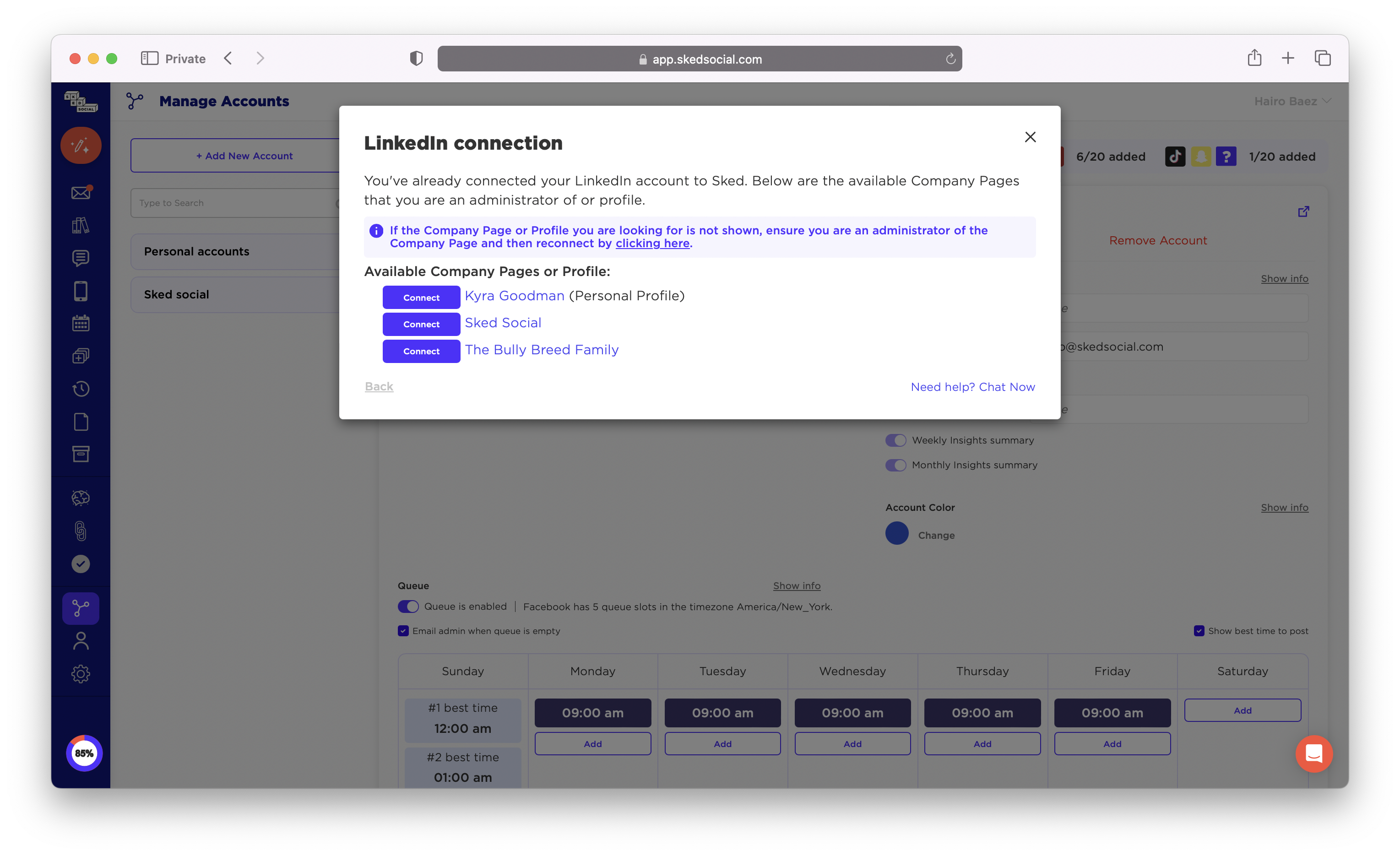Click the Snapchat platform icon
Image resolution: width=1400 pixels, height=856 pixels.
pyautogui.click(x=1200, y=156)
